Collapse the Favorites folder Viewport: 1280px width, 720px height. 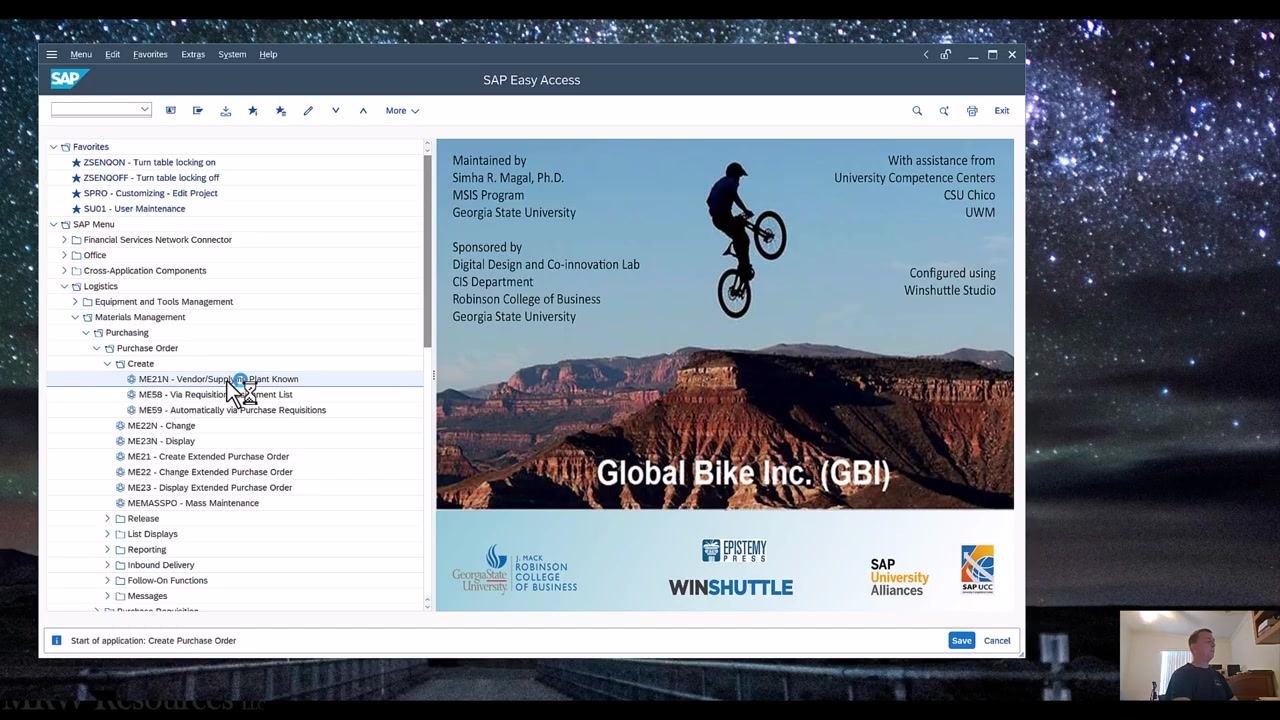[x=54, y=147]
